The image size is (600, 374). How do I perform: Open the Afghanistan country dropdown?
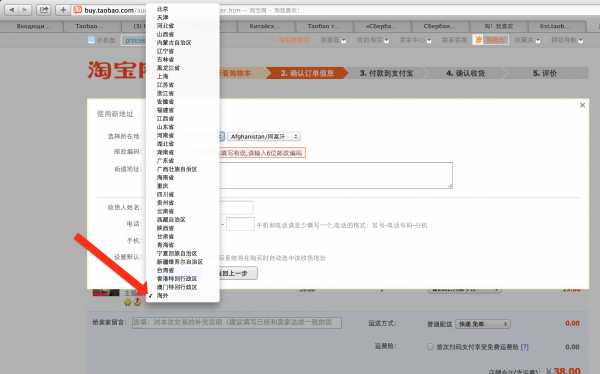264,137
